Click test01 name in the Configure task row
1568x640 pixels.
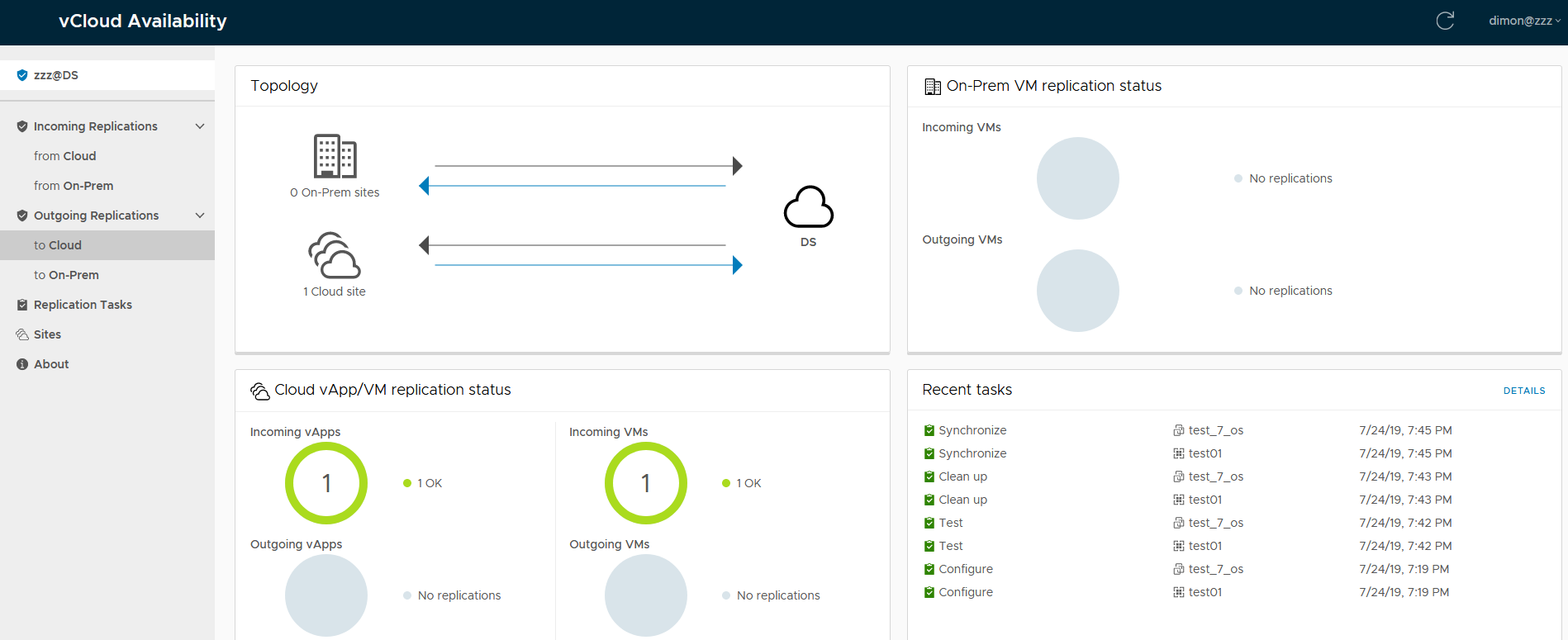(x=1205, y=592)
